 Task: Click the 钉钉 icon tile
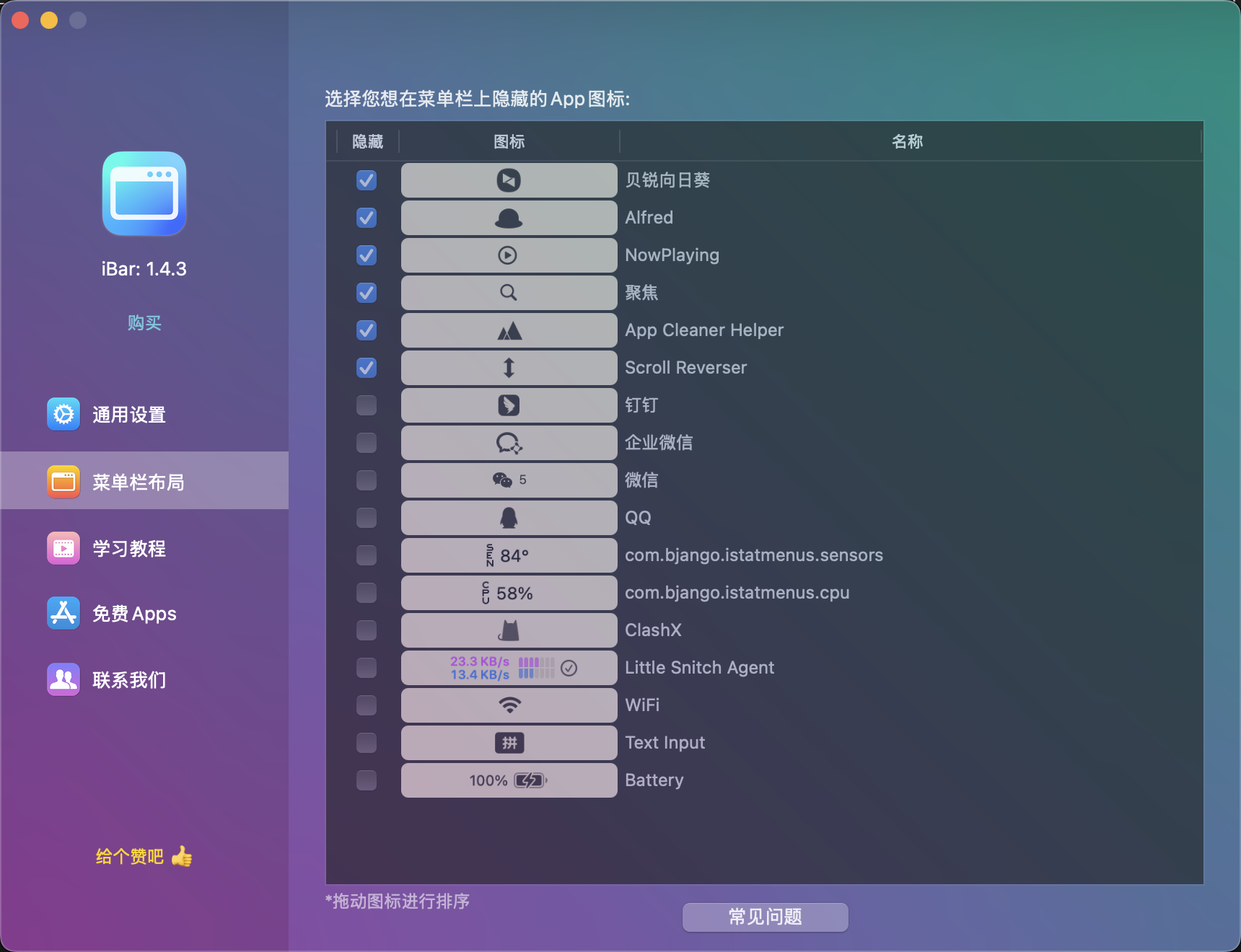tap(509, 405)
